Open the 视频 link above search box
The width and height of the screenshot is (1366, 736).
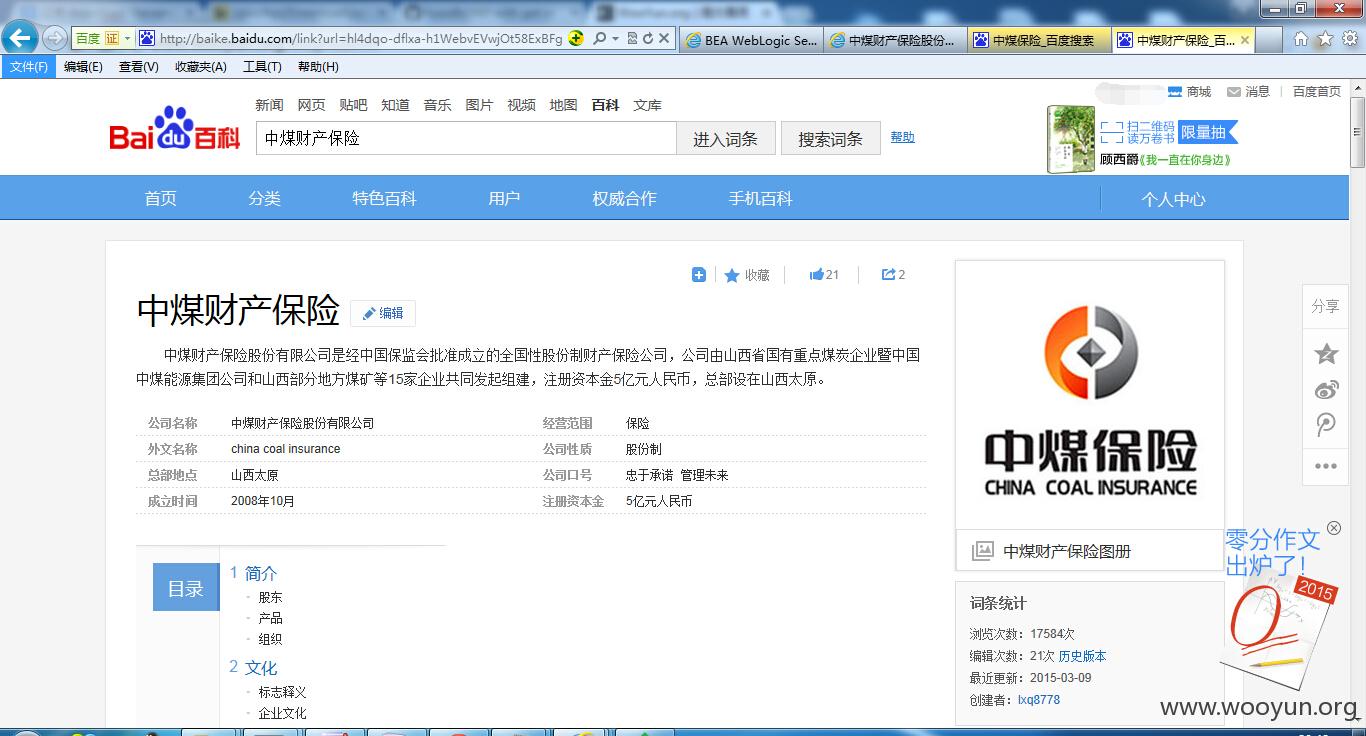pyautogui.click(x=521, y=105)
